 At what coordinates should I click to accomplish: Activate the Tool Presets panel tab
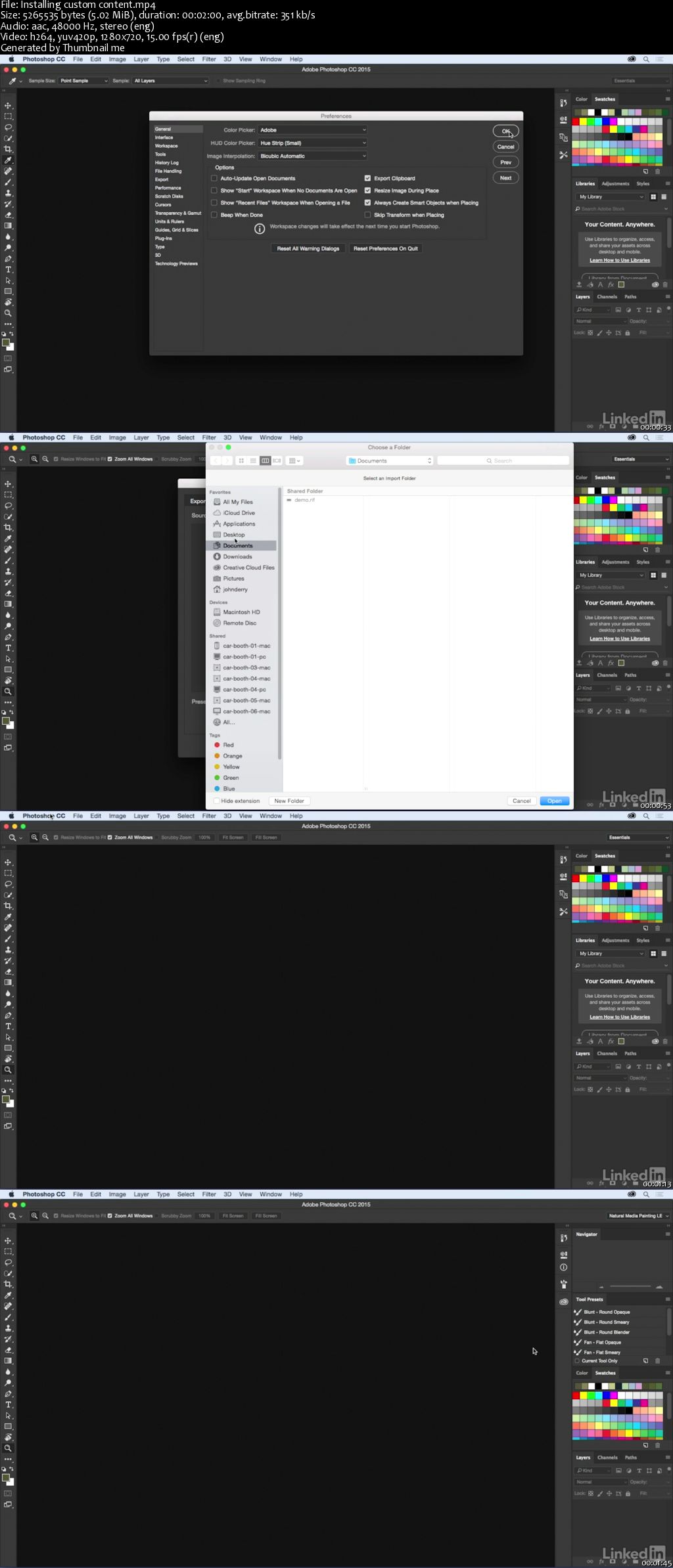pos(590,1299)
